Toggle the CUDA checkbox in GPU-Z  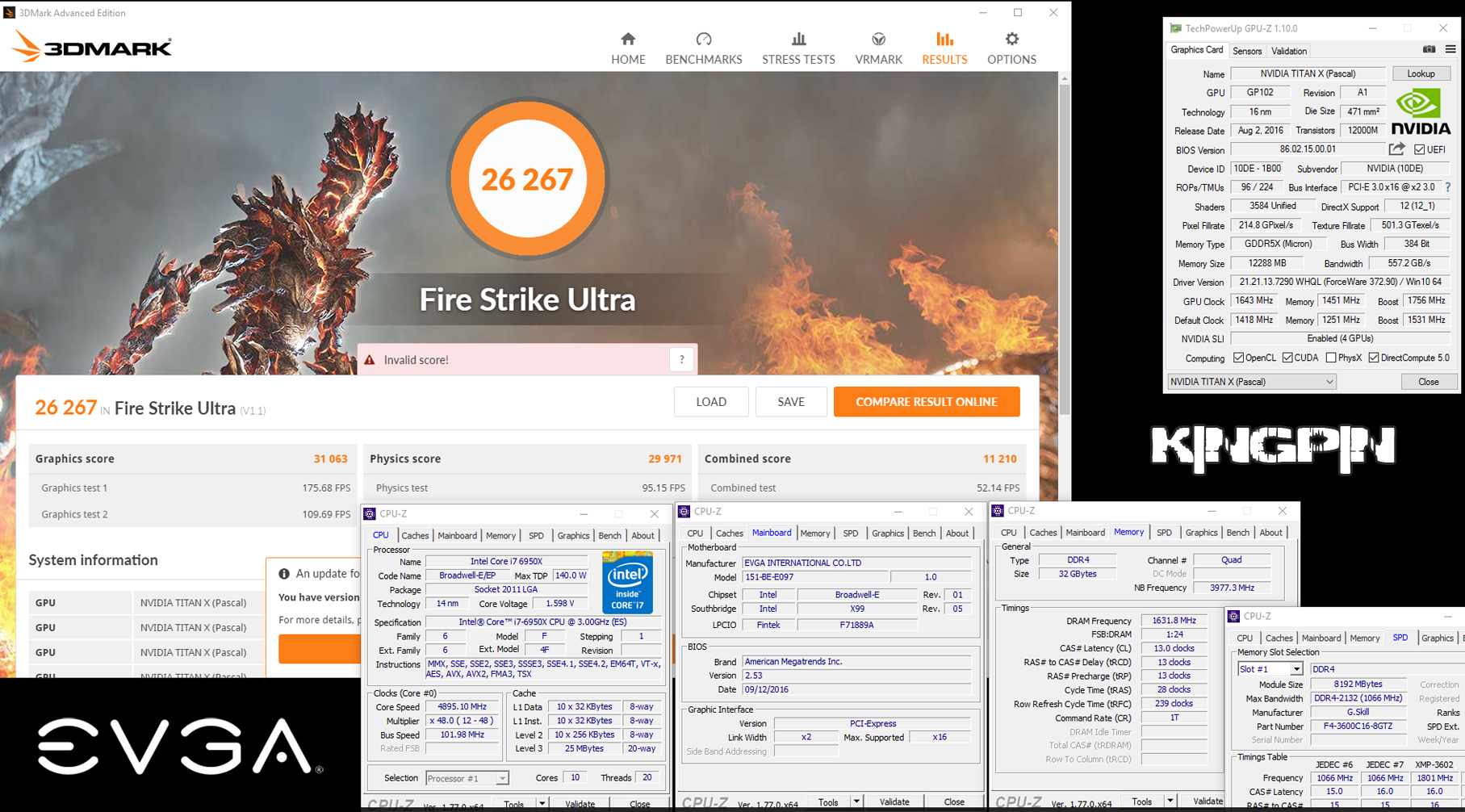point(1287,358)
